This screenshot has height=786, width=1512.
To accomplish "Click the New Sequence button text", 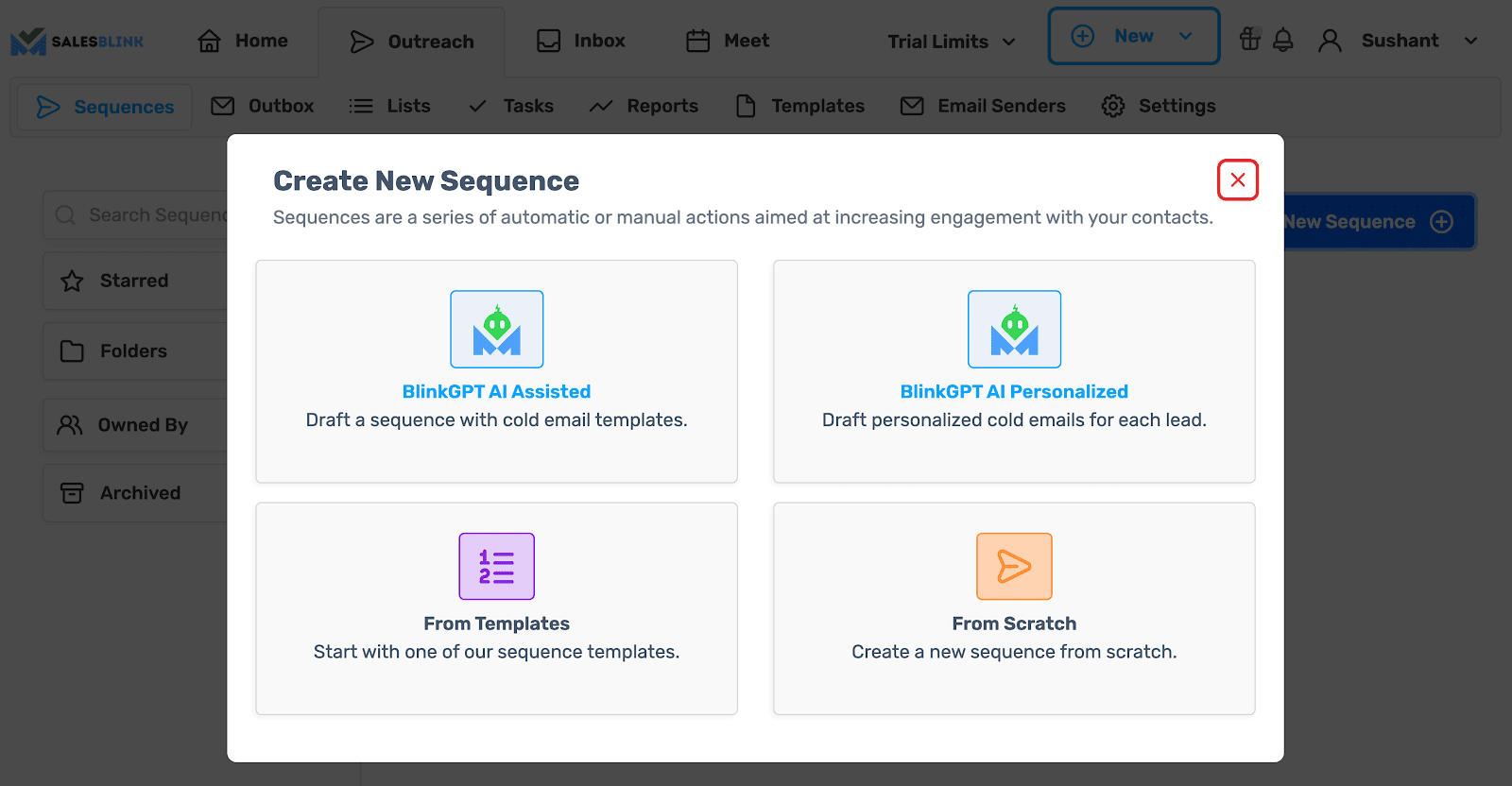I will click(x=1349, y=222).
